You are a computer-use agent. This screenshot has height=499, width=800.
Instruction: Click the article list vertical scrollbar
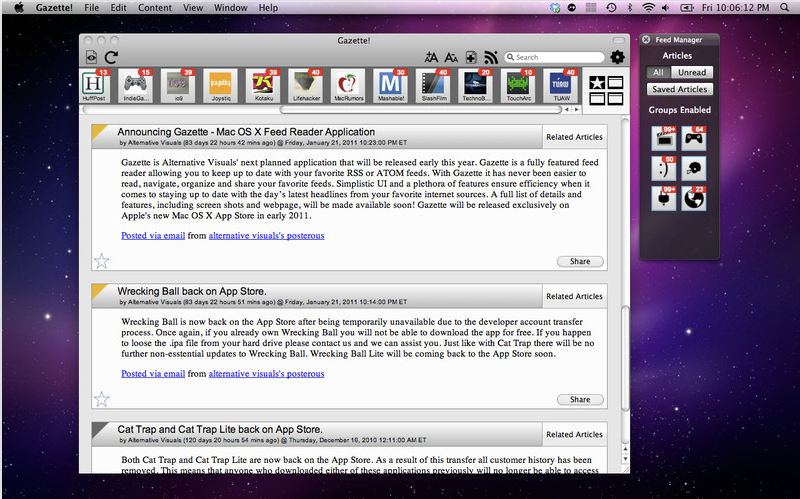click(x=626, y=357)
